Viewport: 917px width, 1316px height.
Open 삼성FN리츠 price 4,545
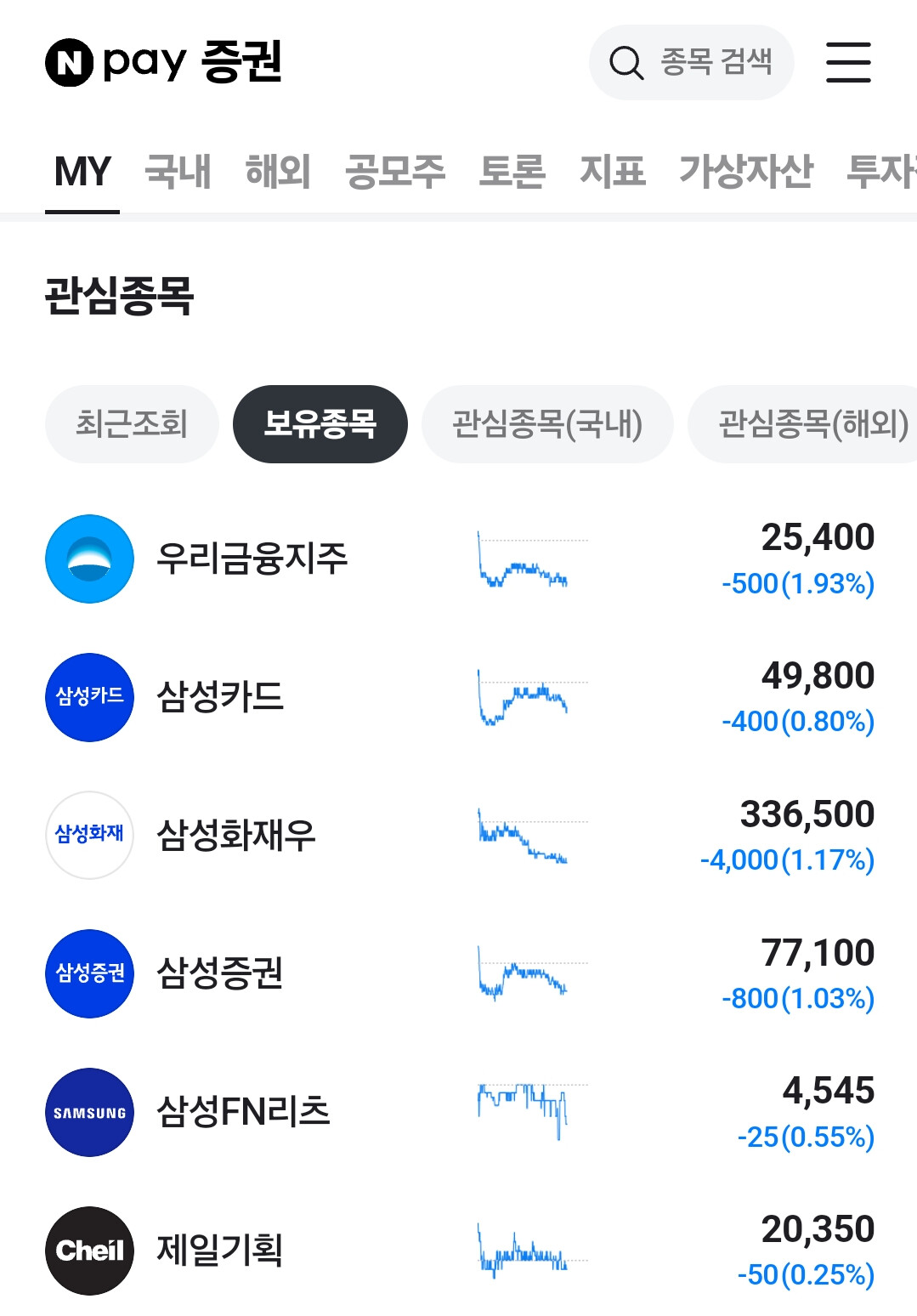point(829,1091)
